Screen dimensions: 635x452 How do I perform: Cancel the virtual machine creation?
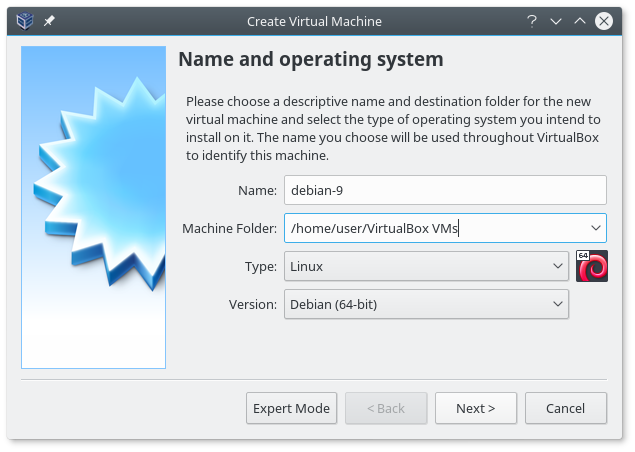[x=566, y=408]
